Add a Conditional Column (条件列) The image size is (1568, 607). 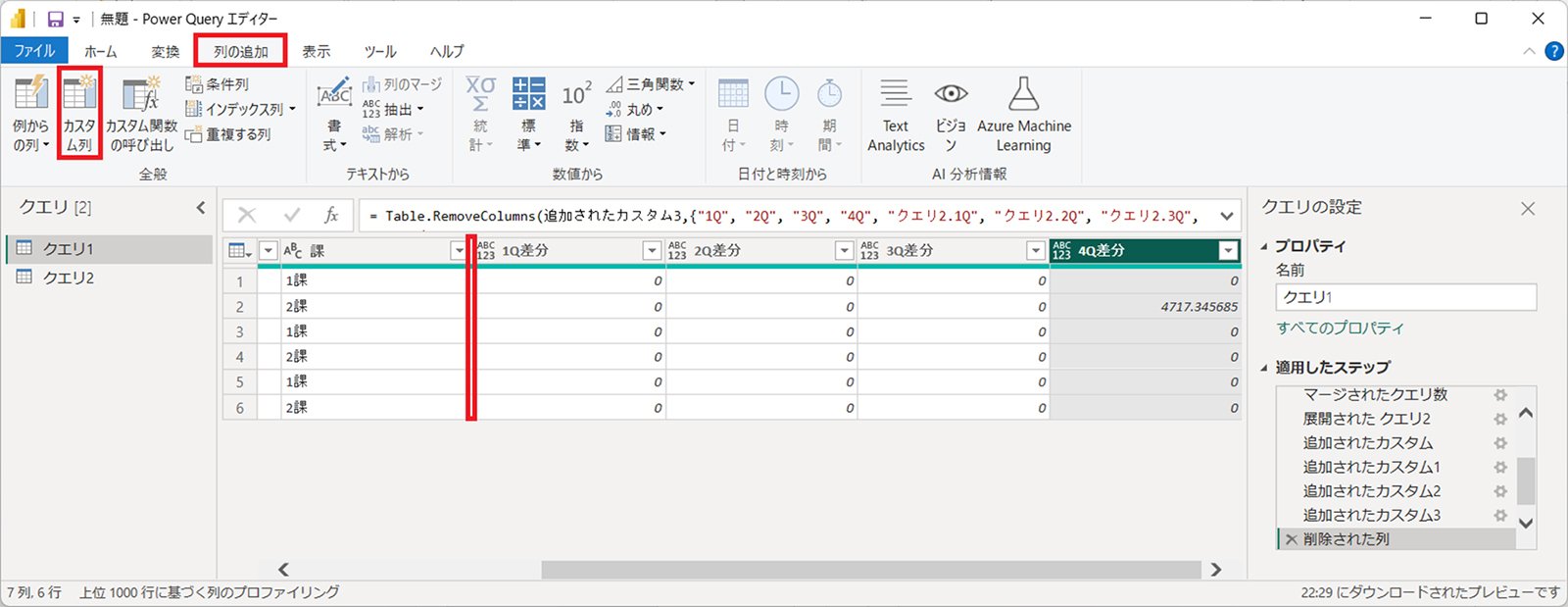coord(217,84)
